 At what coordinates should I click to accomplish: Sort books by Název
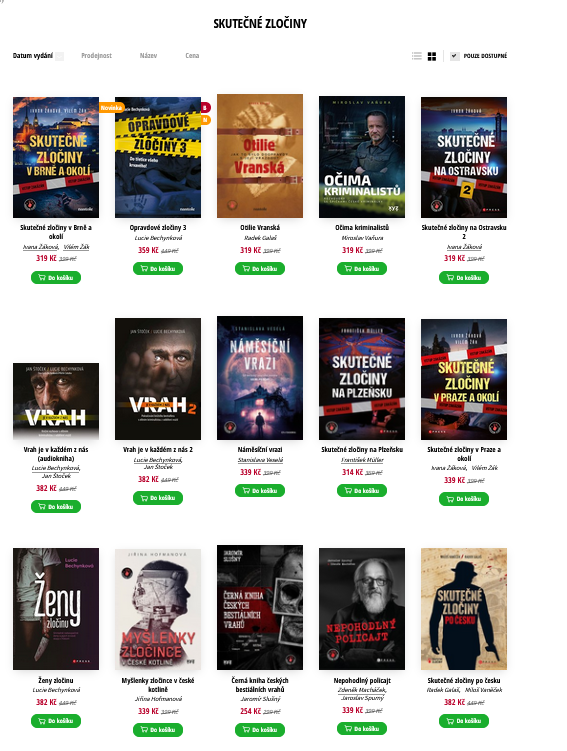148,56
